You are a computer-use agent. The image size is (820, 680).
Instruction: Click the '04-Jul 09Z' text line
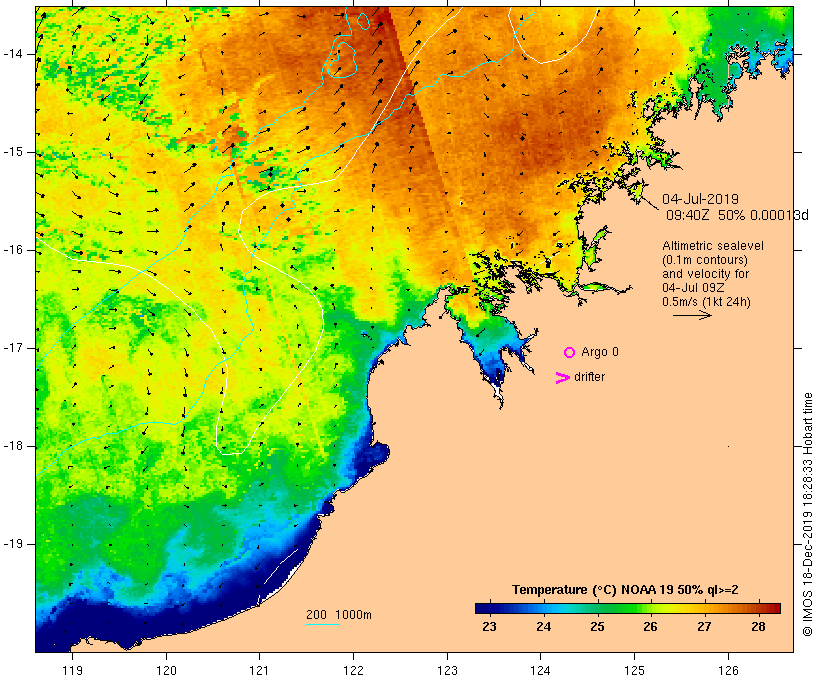tap(693, 288)
